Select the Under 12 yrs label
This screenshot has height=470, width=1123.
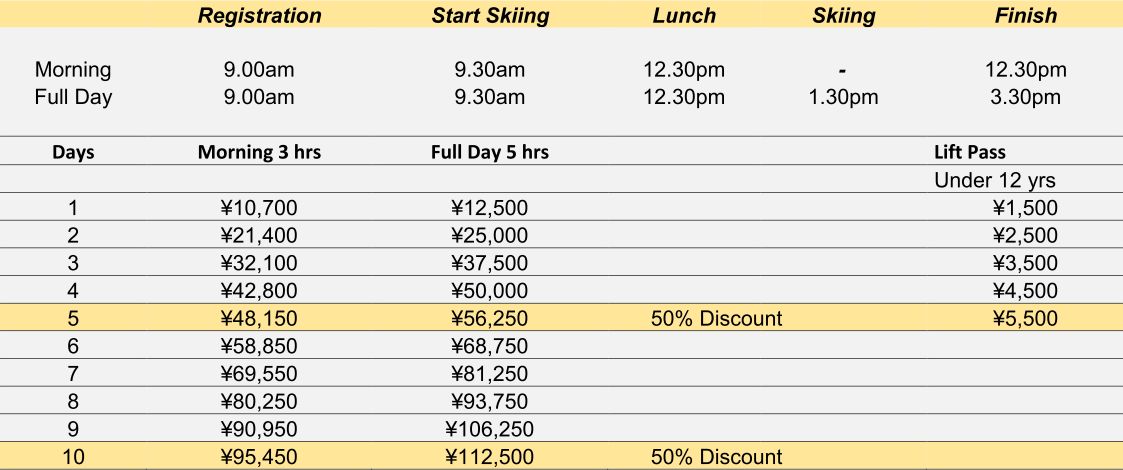point(995,181)
